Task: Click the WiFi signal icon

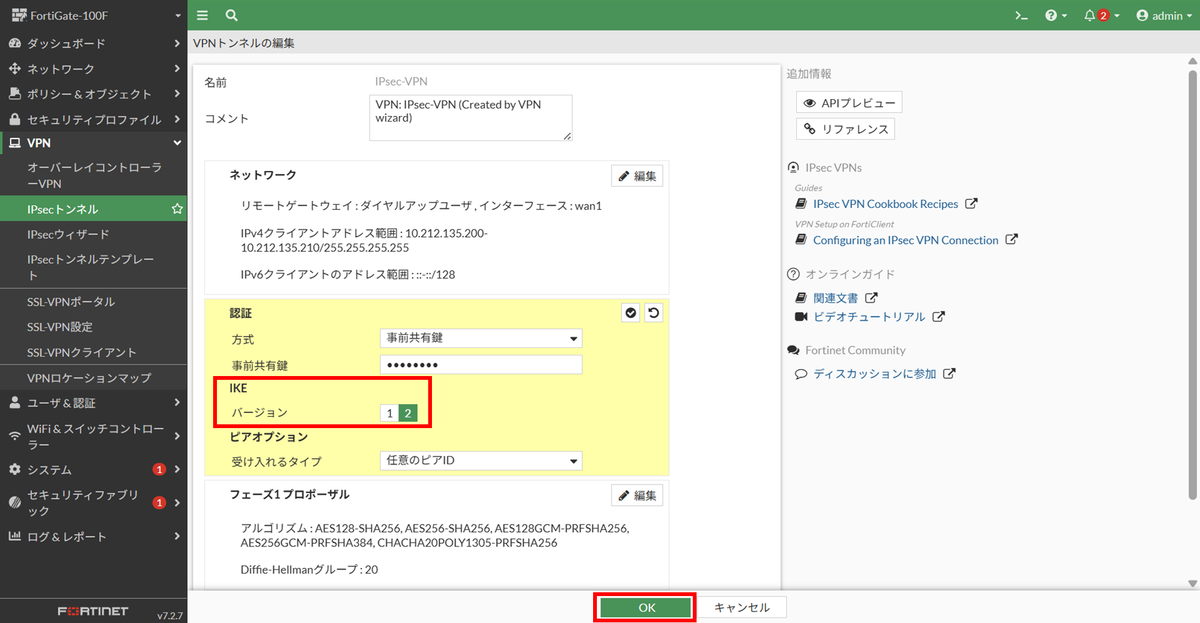Action: tap(15, 436)
